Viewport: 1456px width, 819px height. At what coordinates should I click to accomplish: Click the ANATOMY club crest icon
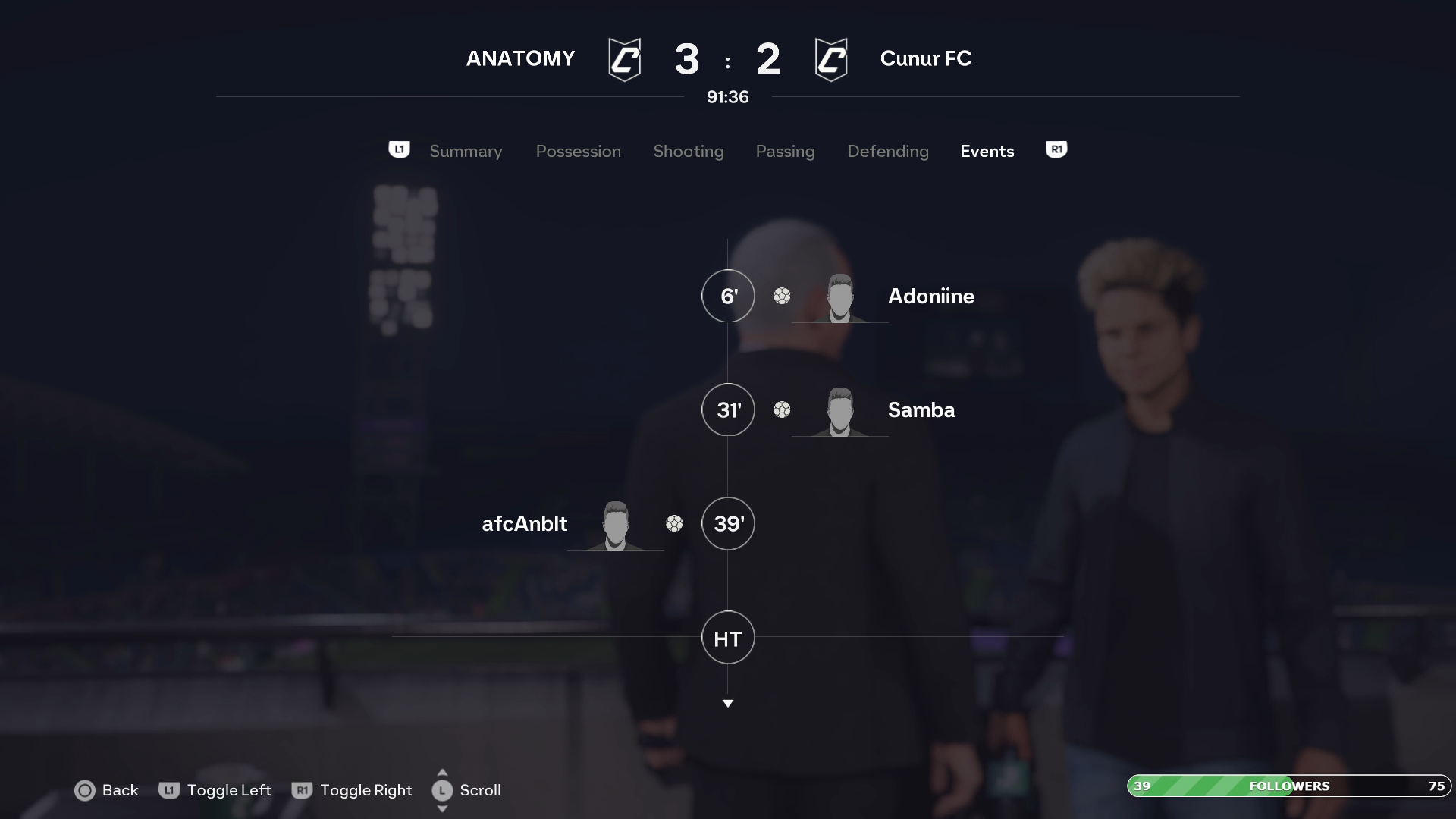coord(625,59)
